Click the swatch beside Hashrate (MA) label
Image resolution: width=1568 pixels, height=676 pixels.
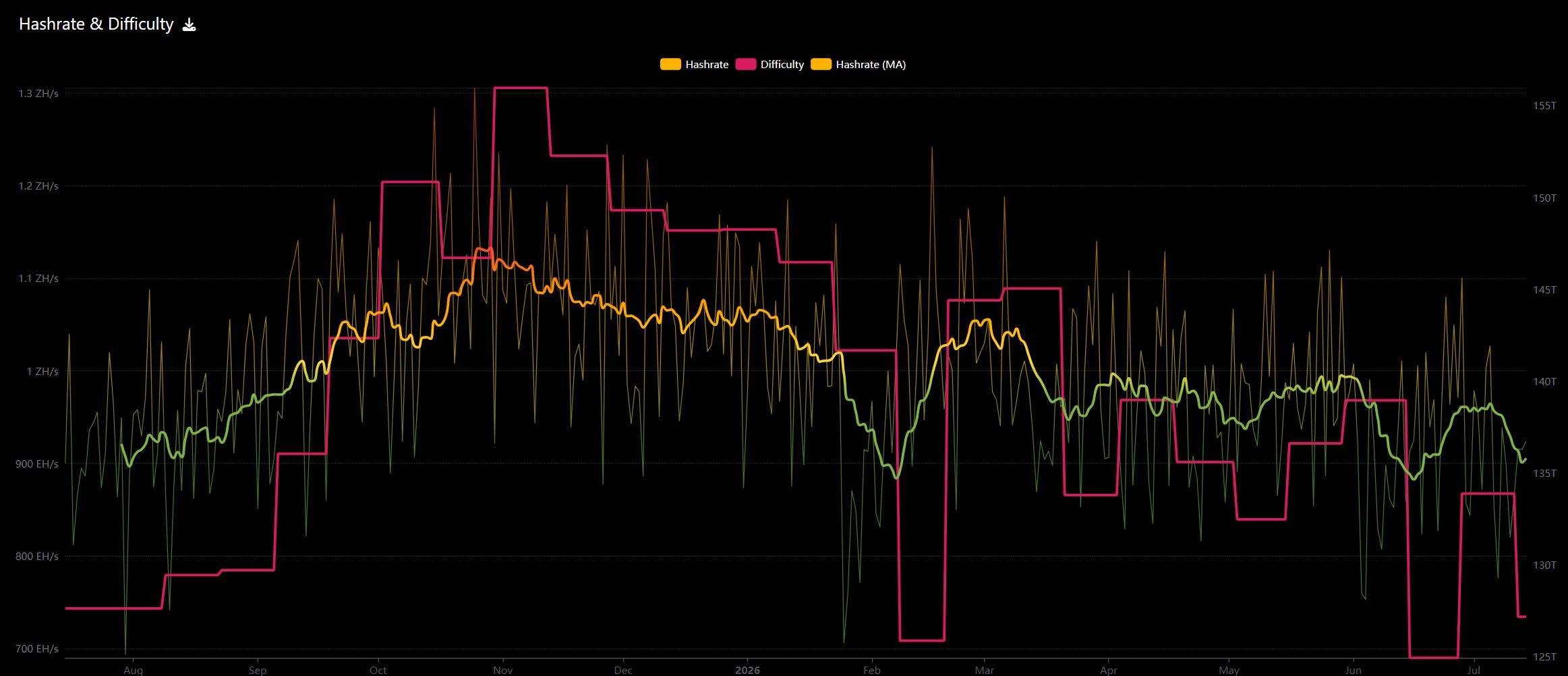821,65
